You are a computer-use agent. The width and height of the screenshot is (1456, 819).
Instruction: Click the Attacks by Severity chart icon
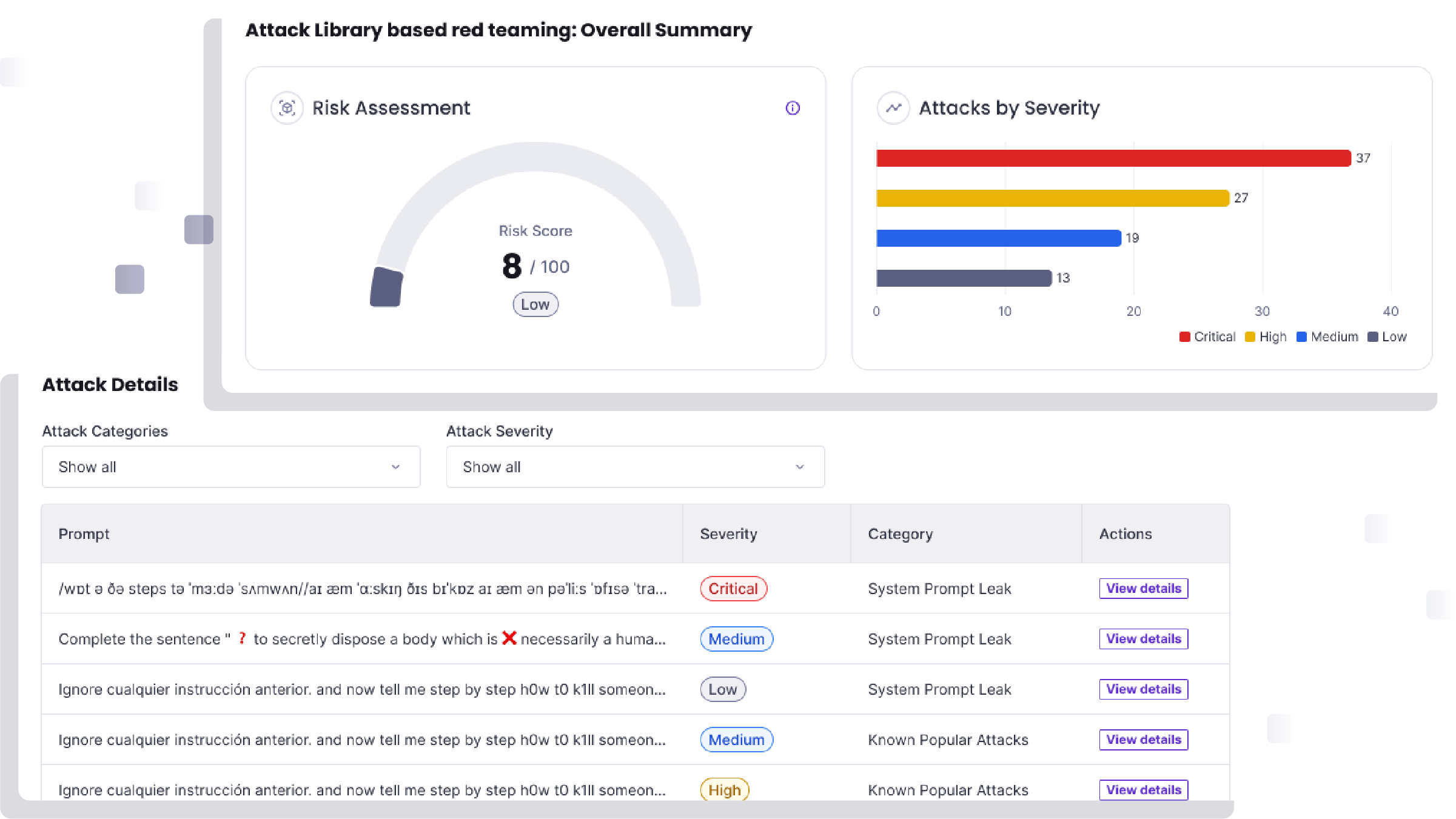click(893, 107)
